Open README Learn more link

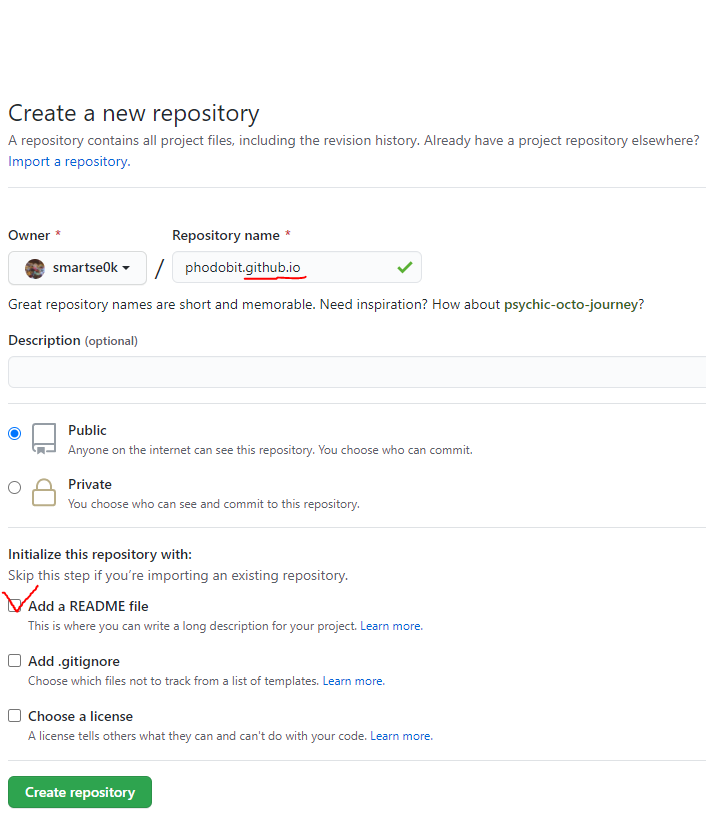[391, 626]
